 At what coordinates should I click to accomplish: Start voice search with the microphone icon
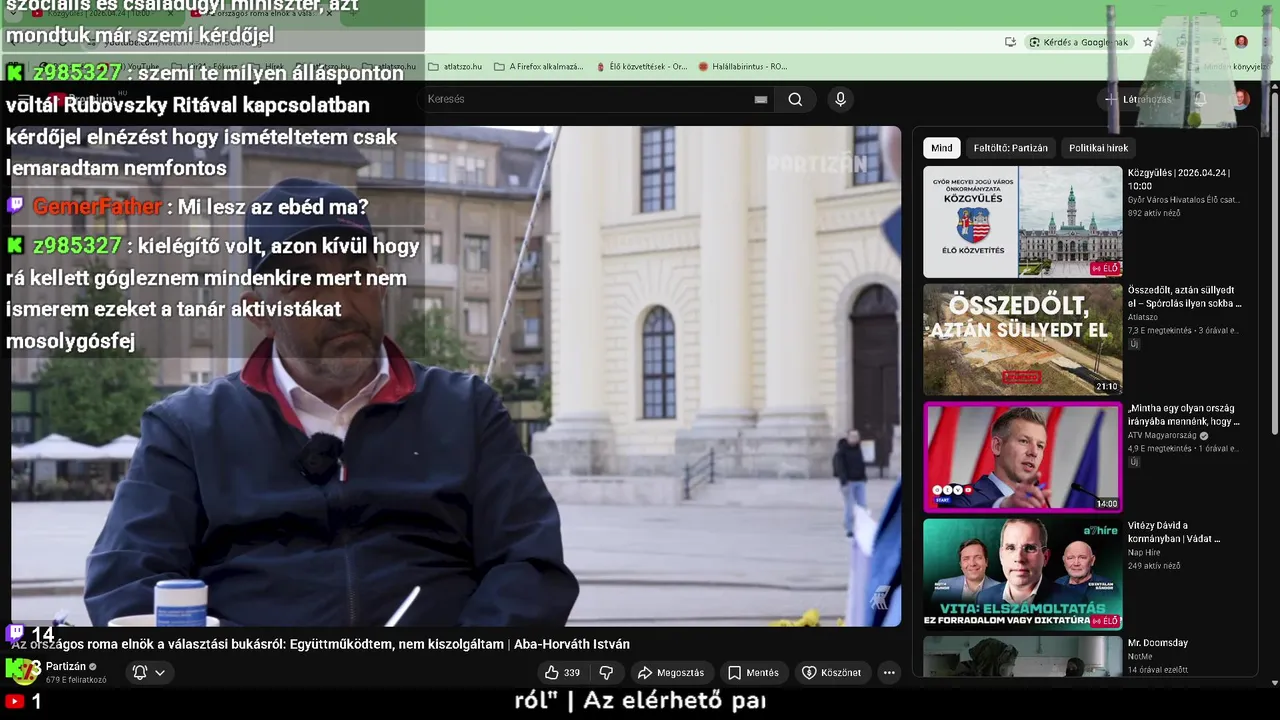(840, 99)
